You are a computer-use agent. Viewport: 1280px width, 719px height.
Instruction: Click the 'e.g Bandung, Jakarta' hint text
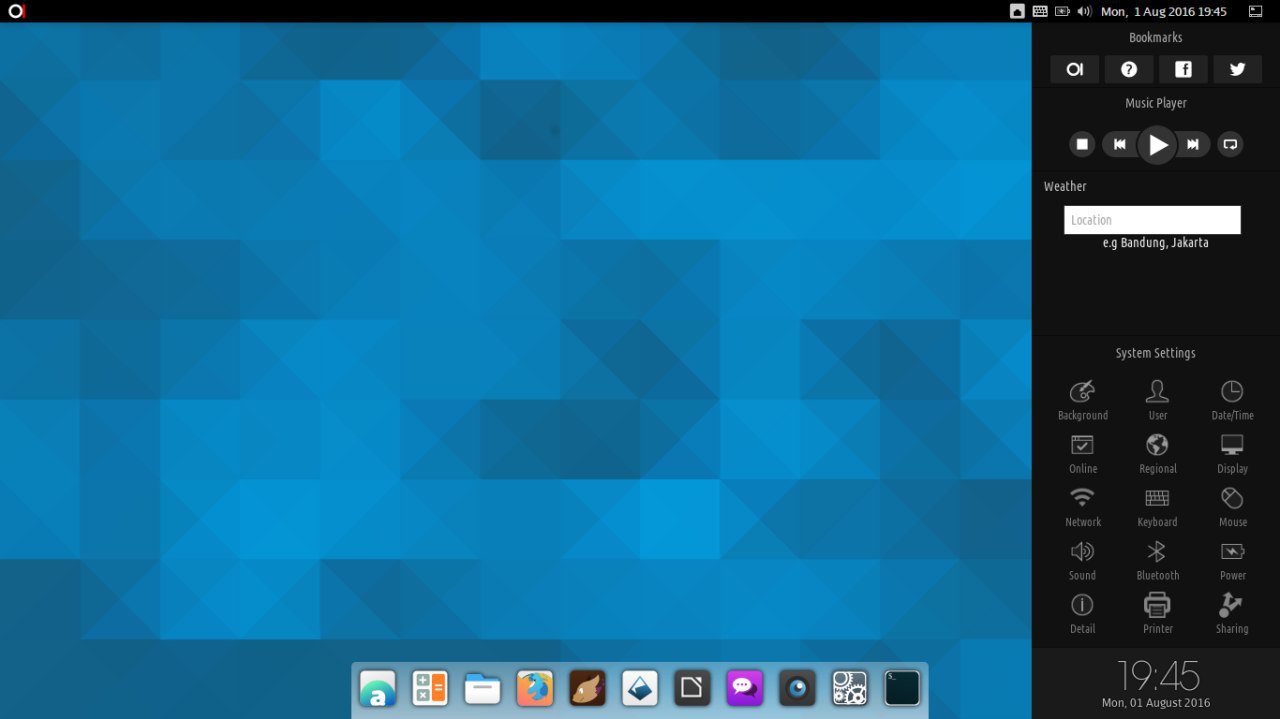pyautogui.click(x=1155, y=243)
